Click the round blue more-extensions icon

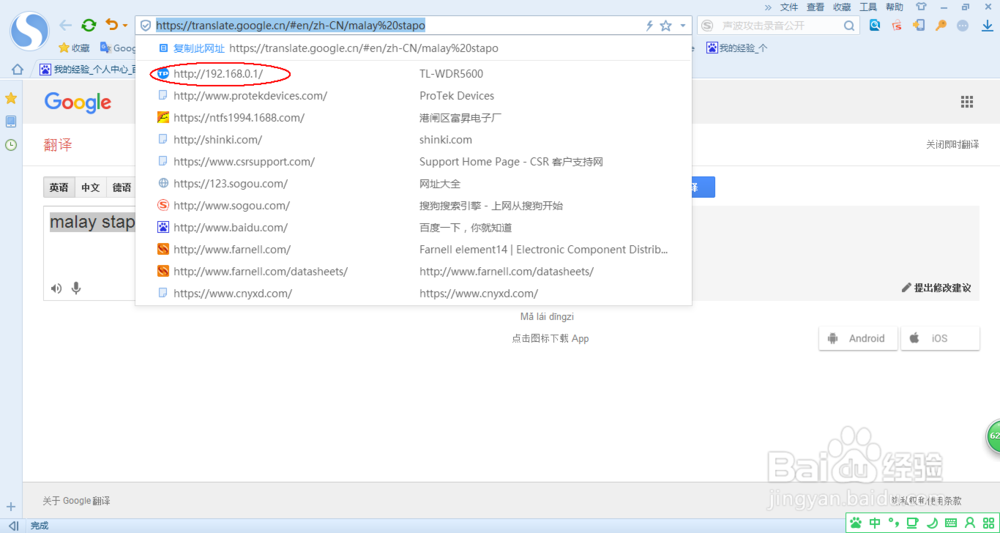point(963,26)
